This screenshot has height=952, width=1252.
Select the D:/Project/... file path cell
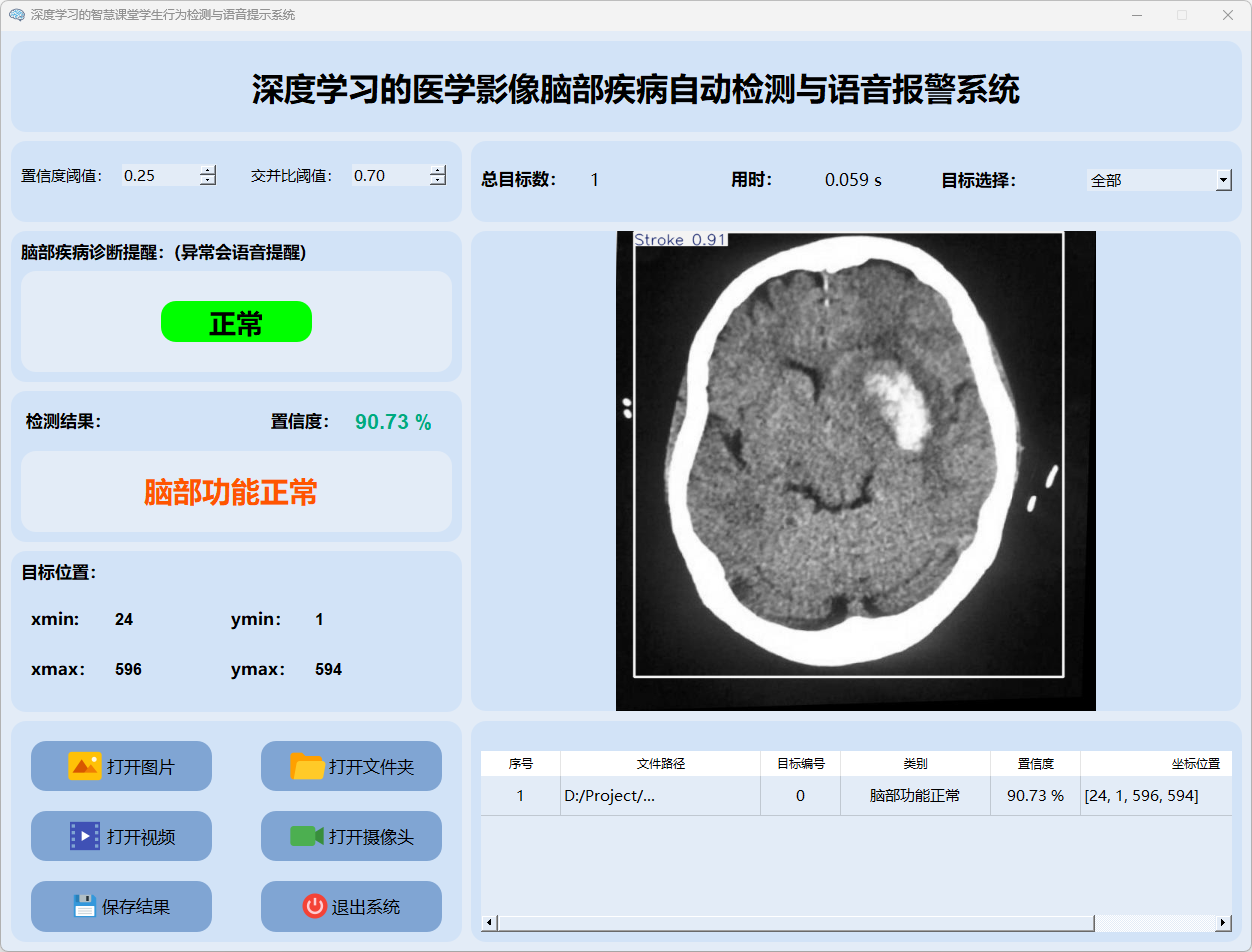tap(661, 796)
